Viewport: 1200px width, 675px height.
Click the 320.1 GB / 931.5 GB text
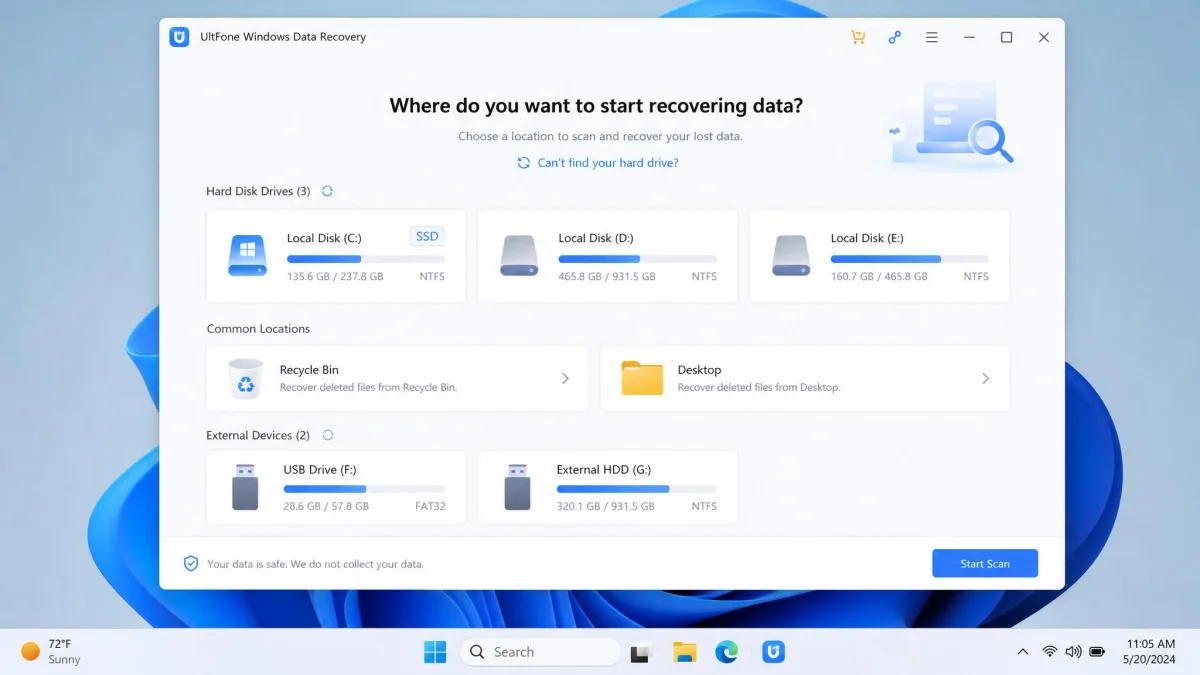pyautogui.click(x=606, y=506)
